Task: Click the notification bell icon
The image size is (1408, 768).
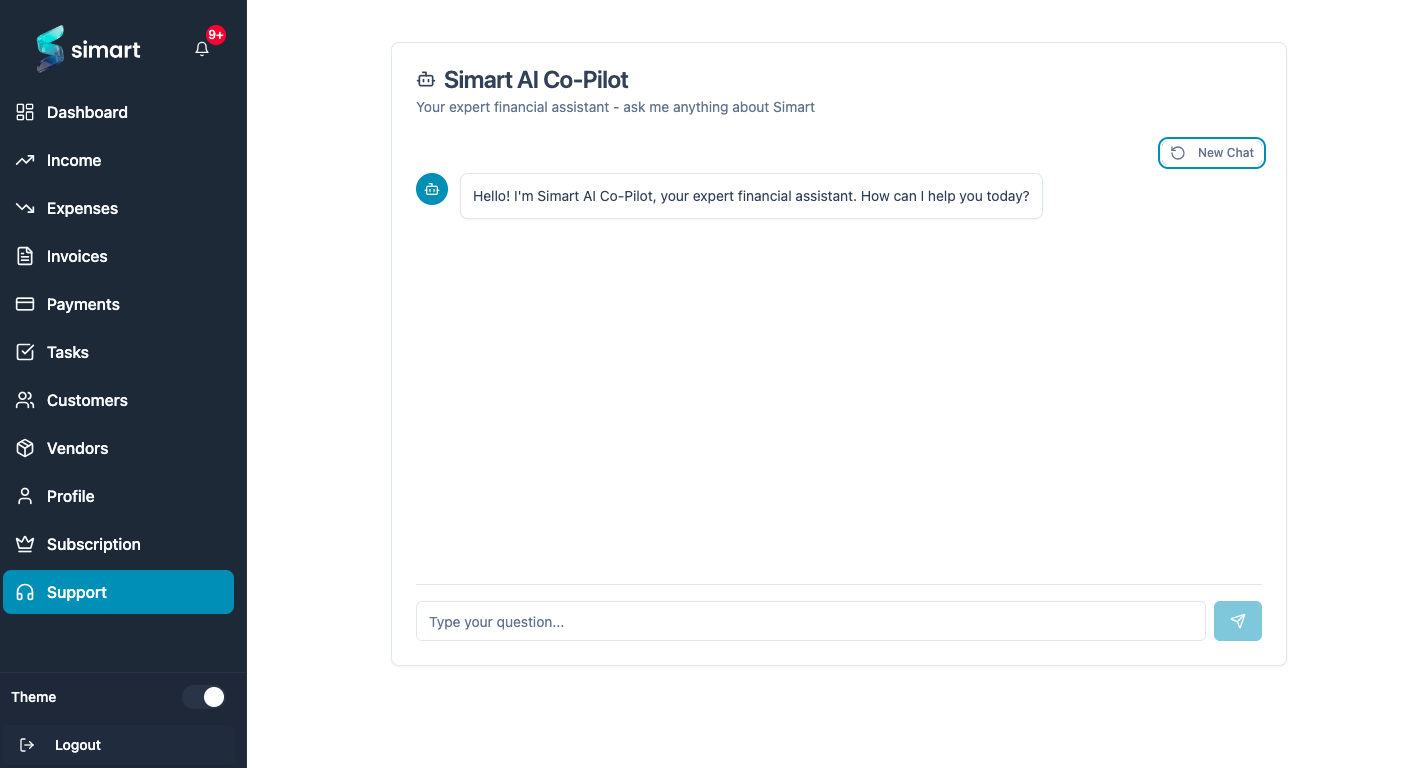Action: coord(202,49)
